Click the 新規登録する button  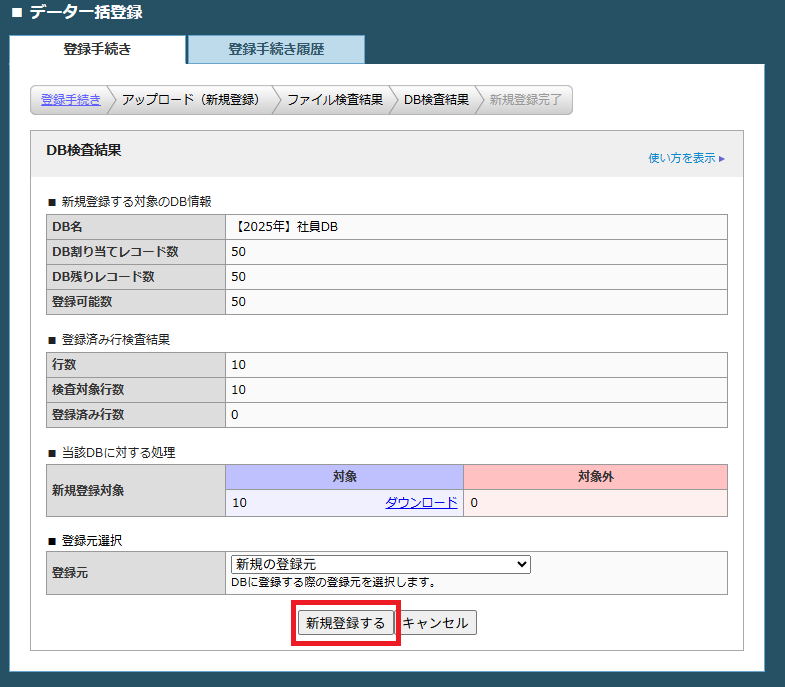click(345, 623)
